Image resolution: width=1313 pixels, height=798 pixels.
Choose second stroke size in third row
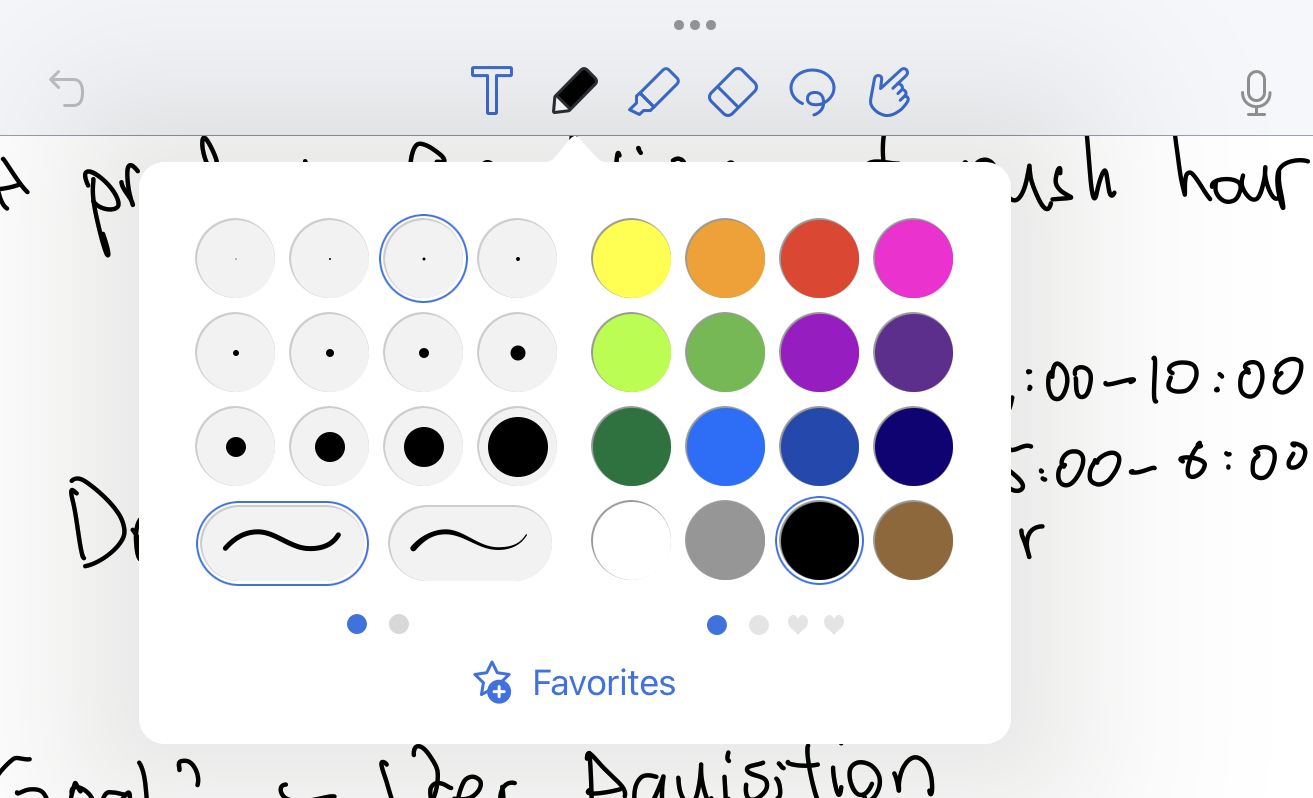coord(329,447)
